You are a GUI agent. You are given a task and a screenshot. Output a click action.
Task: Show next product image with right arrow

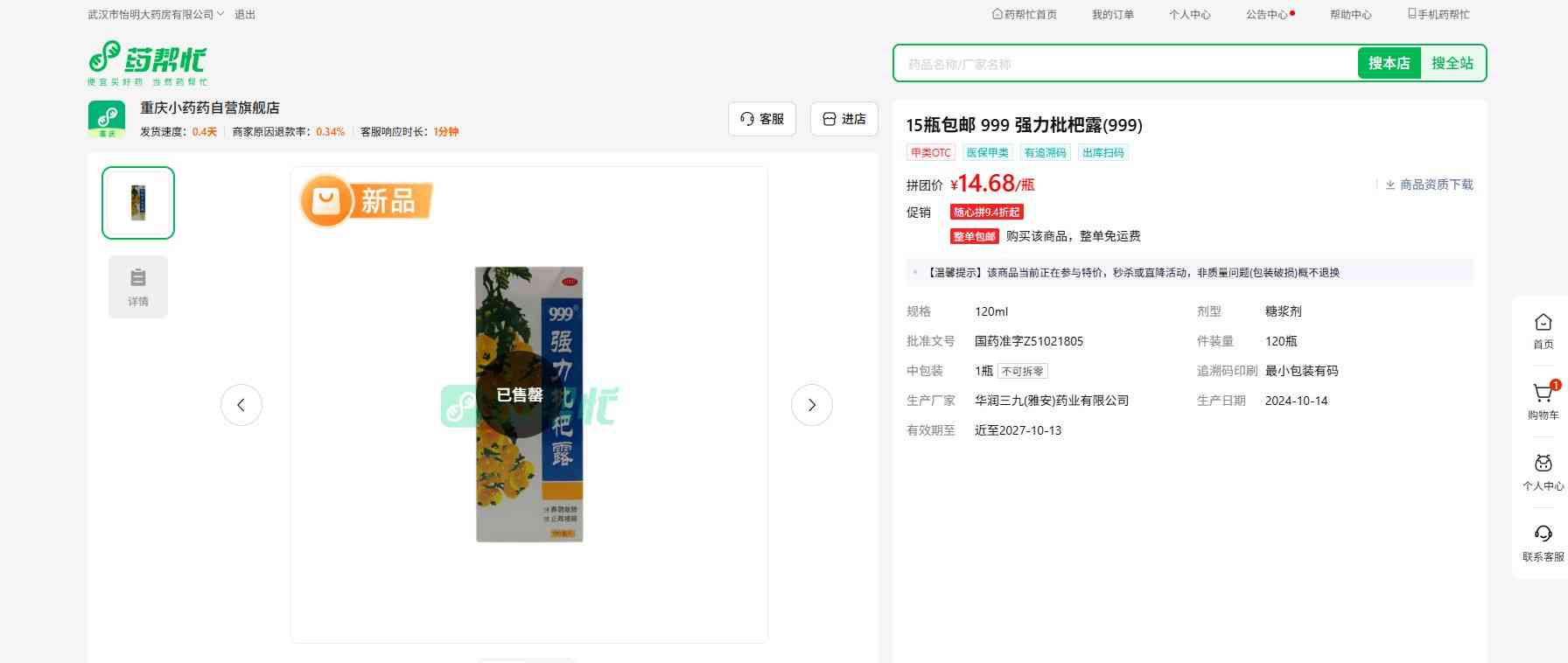coord(811,405)
